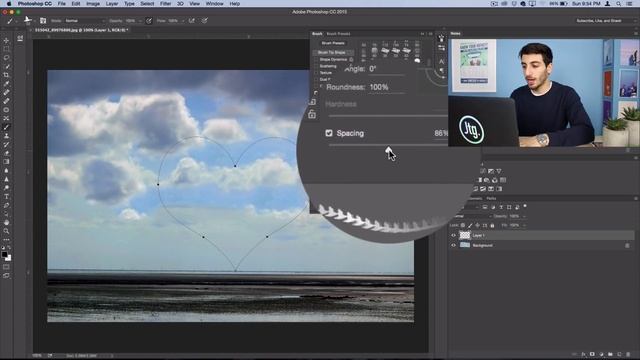Click Lock Image Pixels brush icon

470,225
